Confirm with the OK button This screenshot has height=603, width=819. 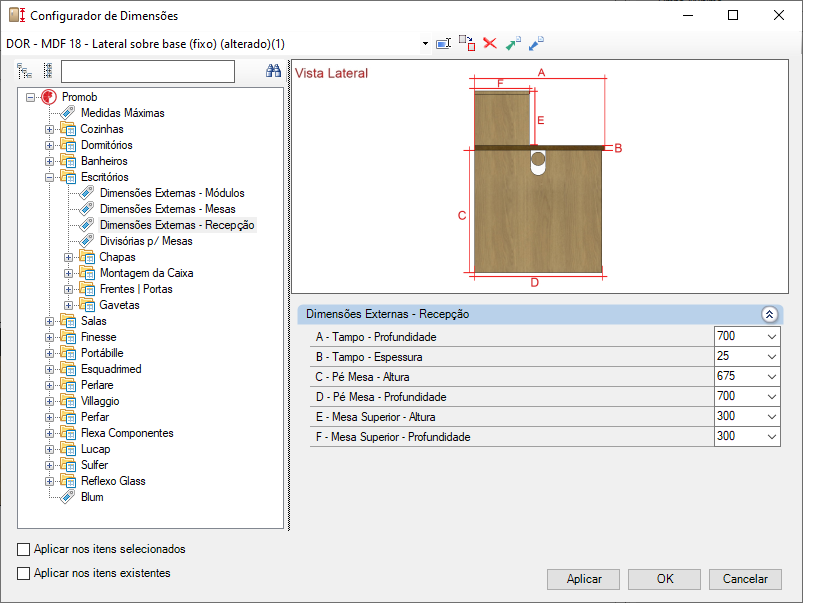coord(664,579)
